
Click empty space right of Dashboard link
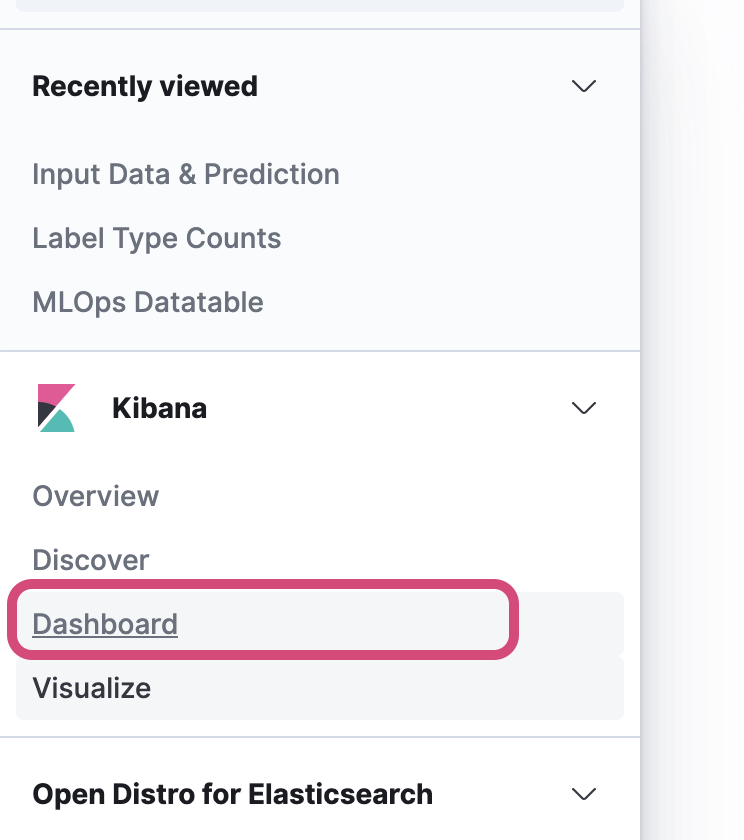point(570,624)
